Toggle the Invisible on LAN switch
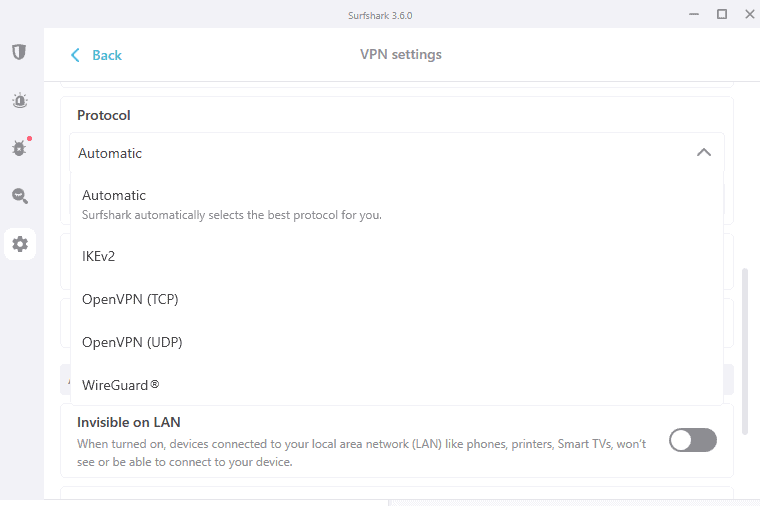760x506 pixels. pyautogui.click(x=692, y=440)
